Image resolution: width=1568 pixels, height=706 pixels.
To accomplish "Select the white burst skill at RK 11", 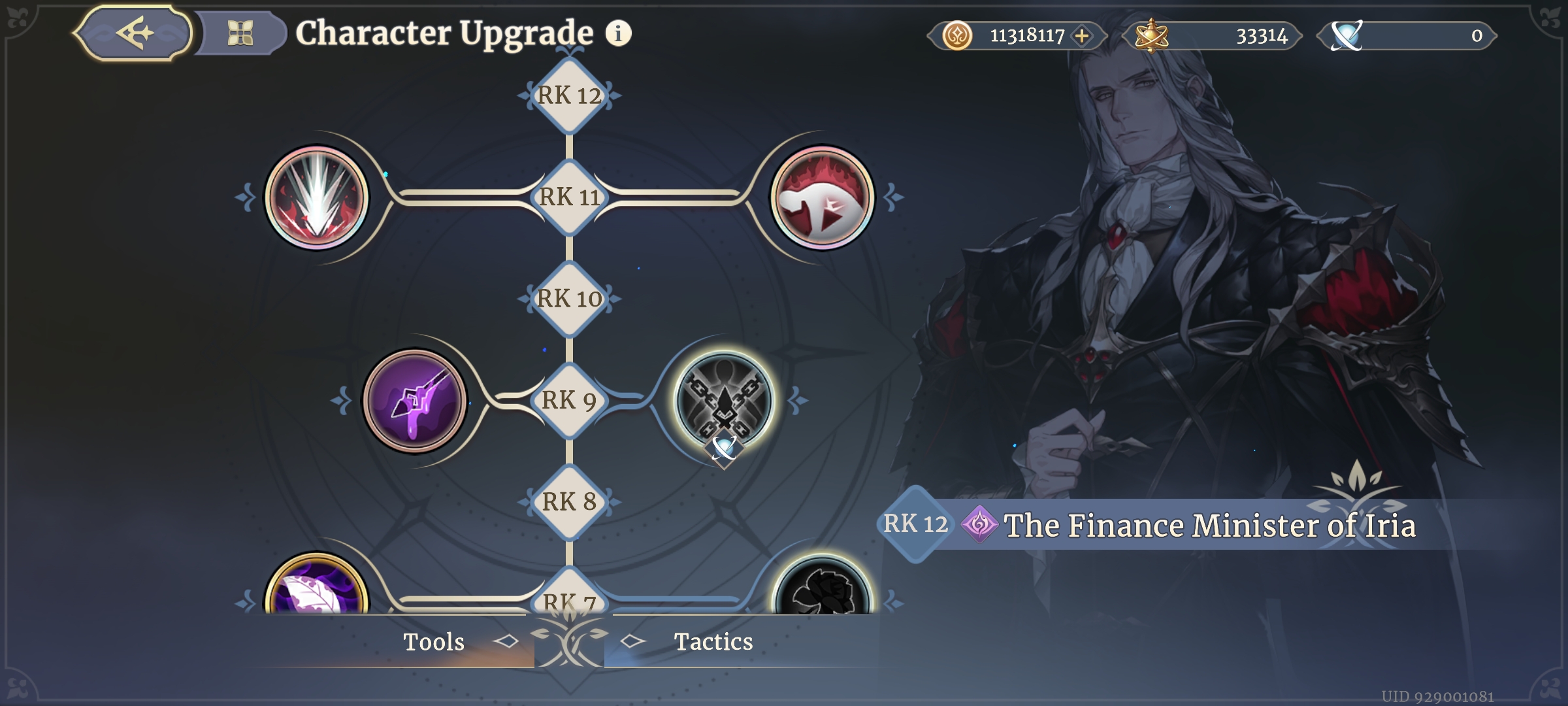I will (316, 198).
